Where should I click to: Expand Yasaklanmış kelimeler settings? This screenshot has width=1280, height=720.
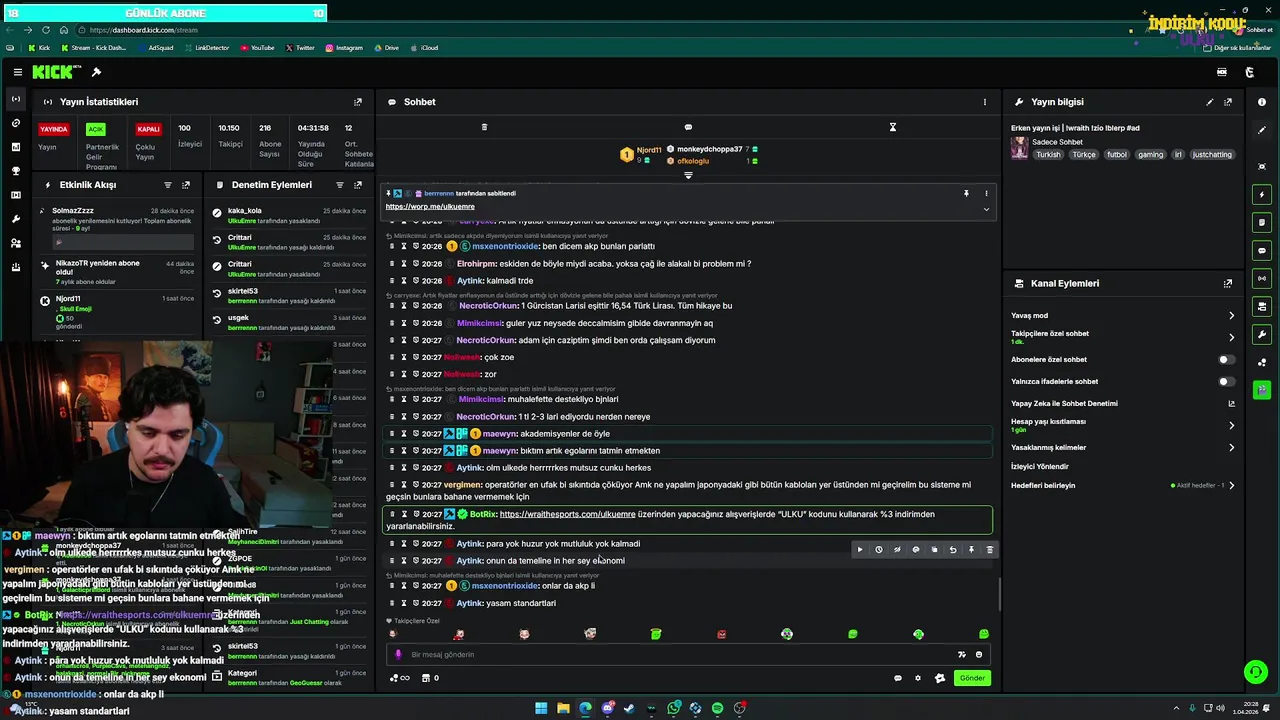[1231, 448]
